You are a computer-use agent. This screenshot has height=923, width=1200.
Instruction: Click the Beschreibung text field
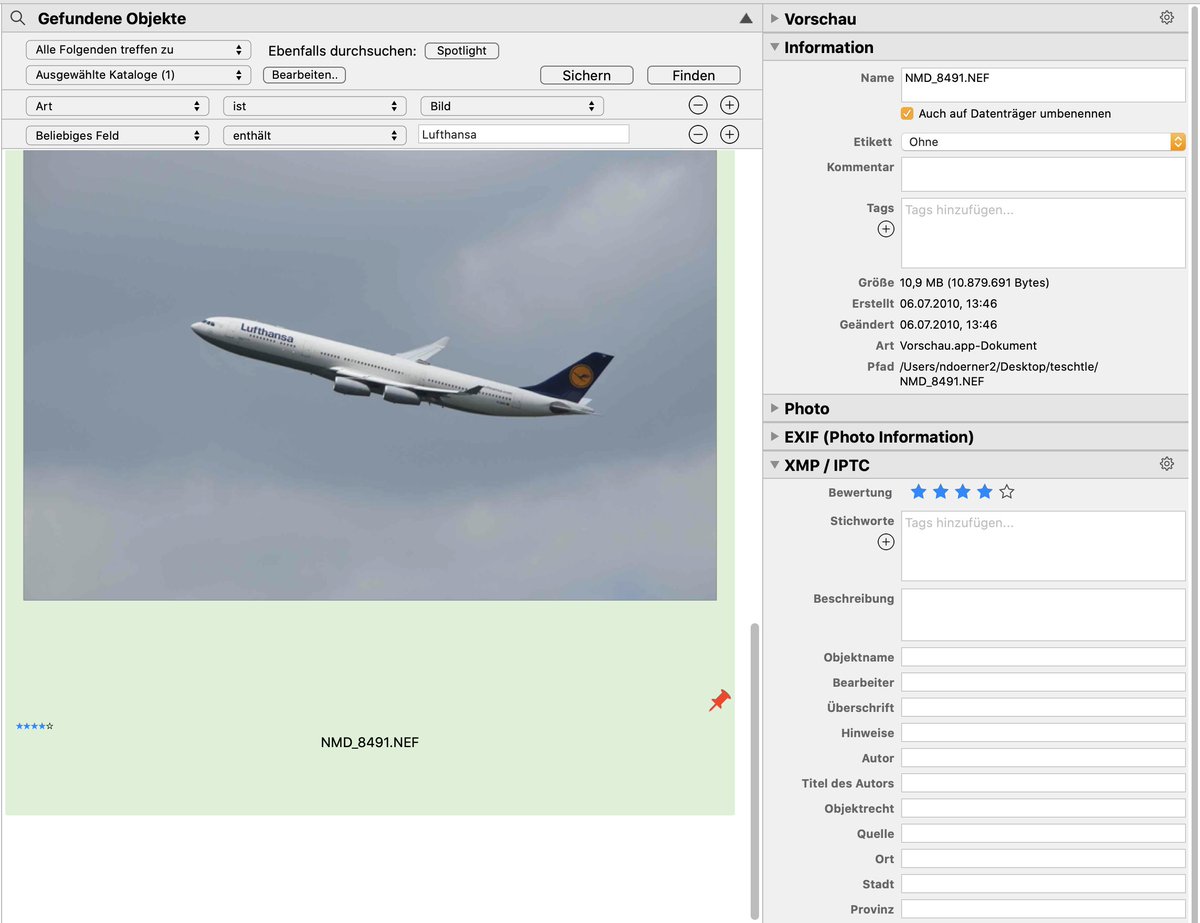[1043, 615]
